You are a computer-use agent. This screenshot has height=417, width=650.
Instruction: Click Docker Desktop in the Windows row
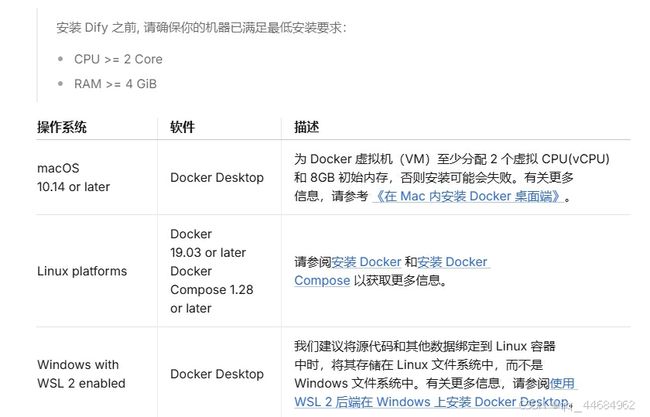point(217,374)
